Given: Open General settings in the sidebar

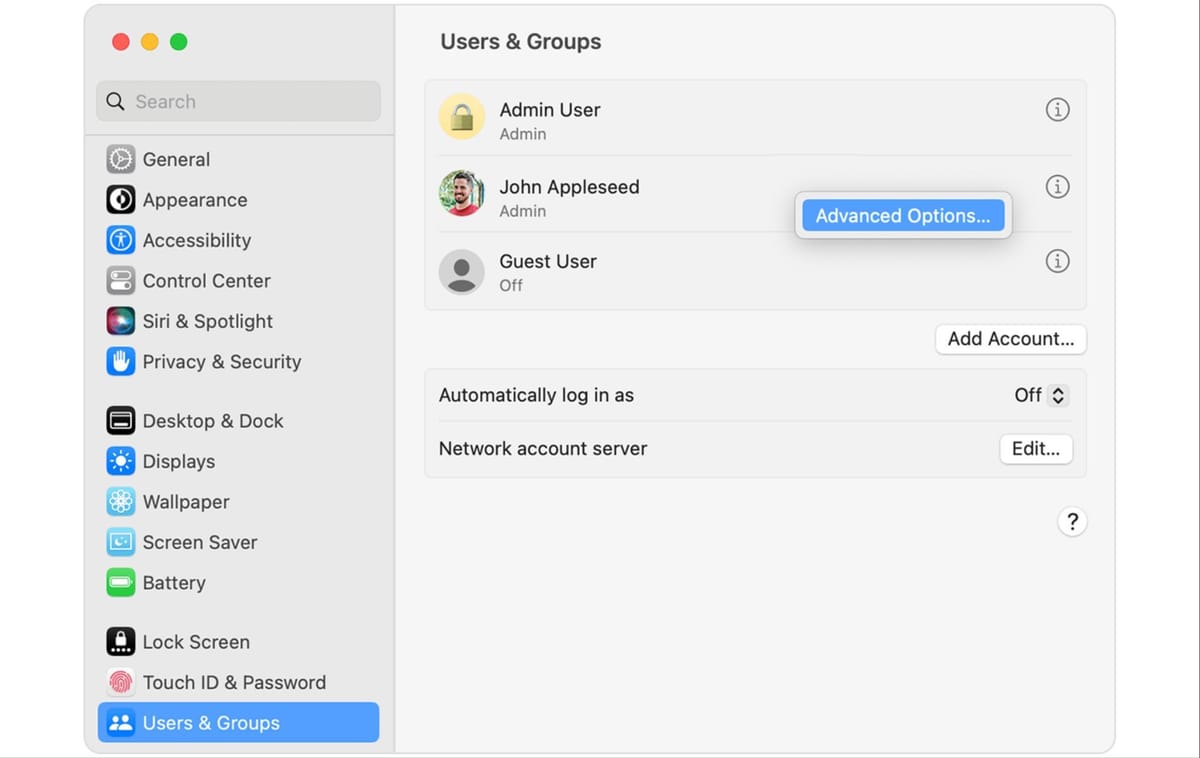Looking at the screenshot, I should [x=176, y=159].
